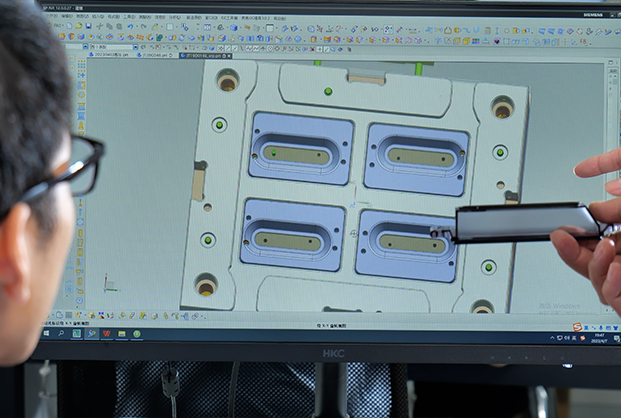Toggle the quadrant point snap diamond
This screenshot has width=621, height=418.
[277, 48]
